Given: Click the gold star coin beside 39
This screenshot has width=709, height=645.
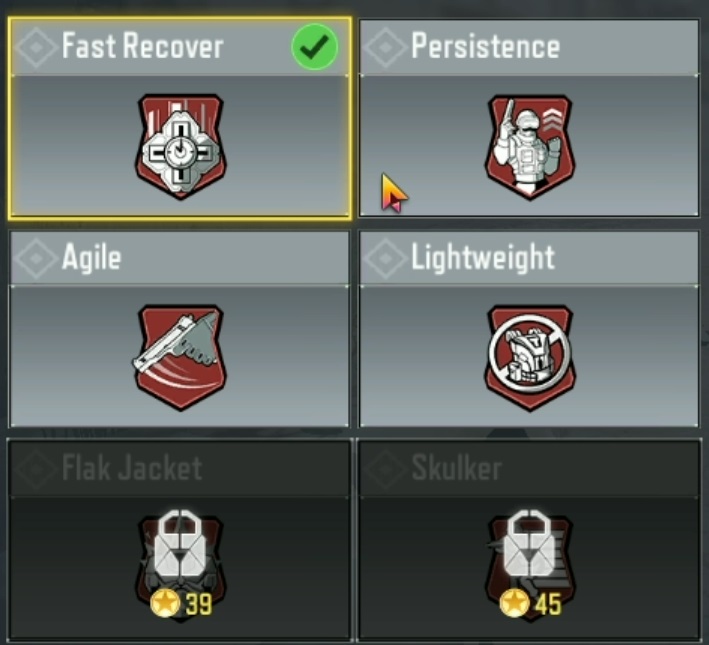Looking at the screenshot, I should click(x=165, y=603).
